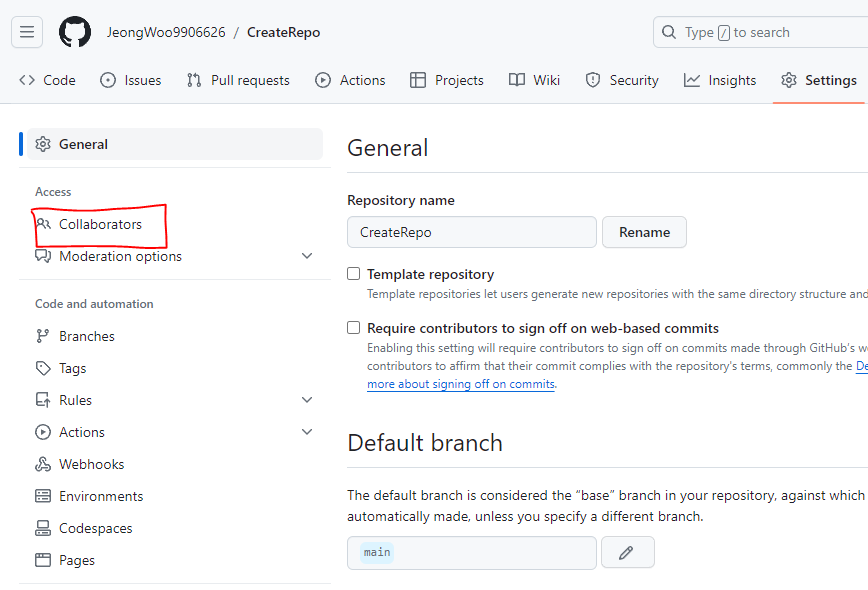
Task: Enable the Template repository checkbox
Action: (353, 274)
